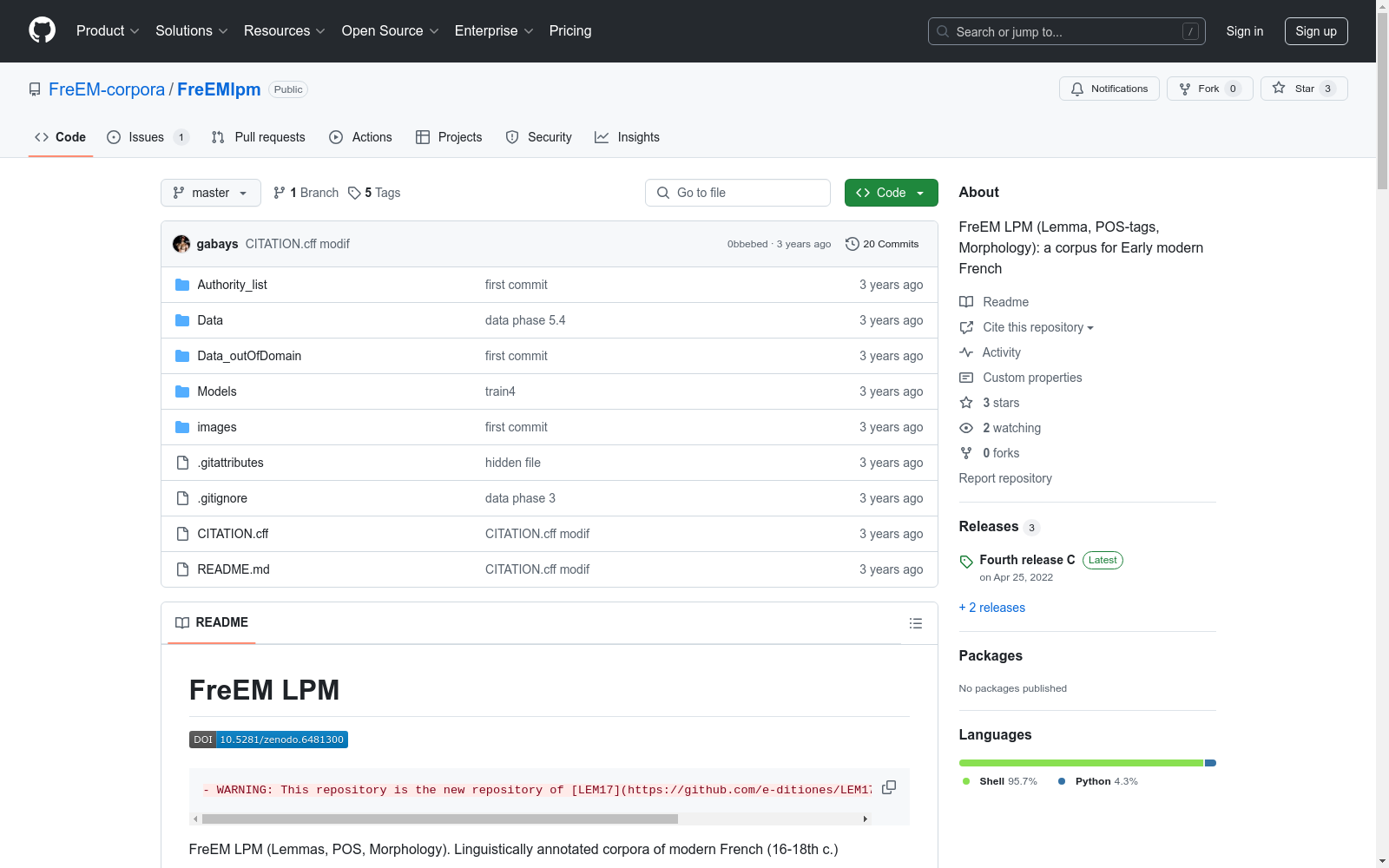Click the Sign up button

(1316, 31)
